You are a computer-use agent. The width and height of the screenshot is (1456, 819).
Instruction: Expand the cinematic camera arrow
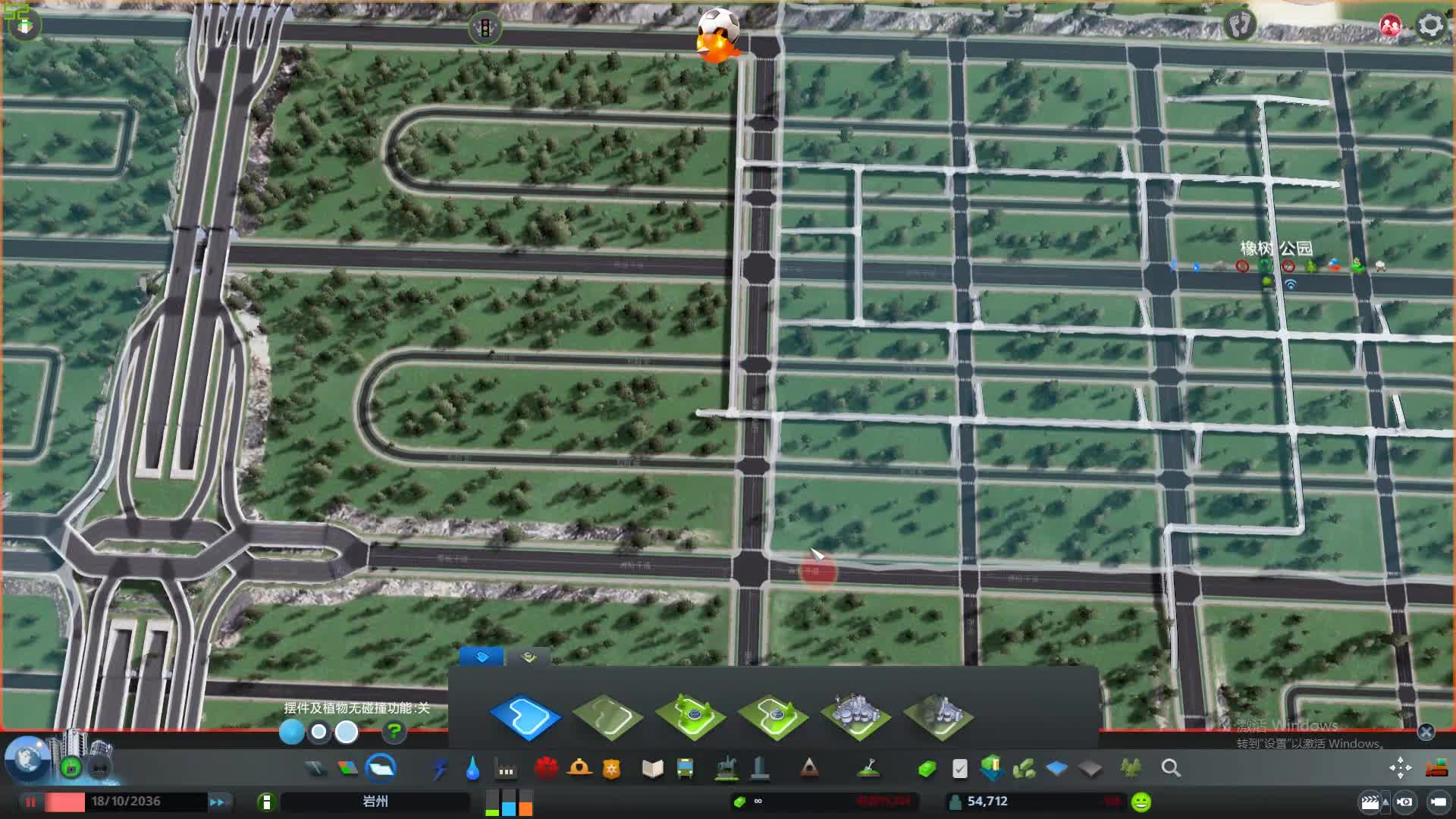pyautogui.click(x=1386, y=802)
